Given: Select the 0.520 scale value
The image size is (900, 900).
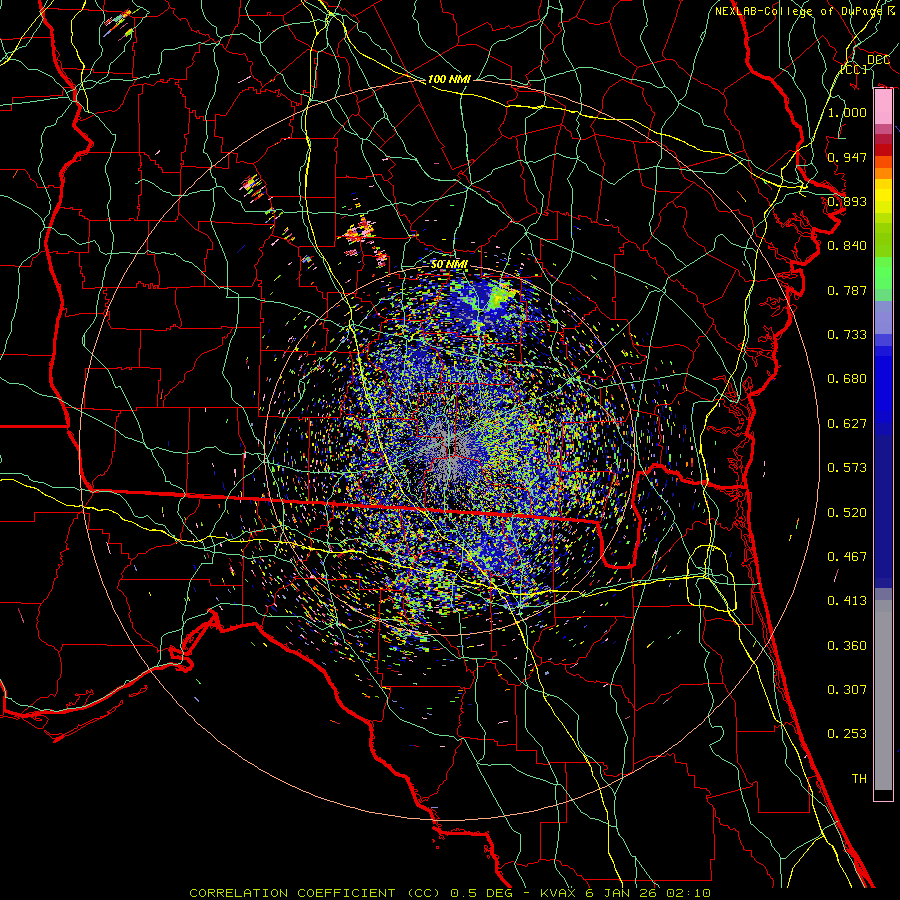Looking at the screenshot, I should (847, 513).
